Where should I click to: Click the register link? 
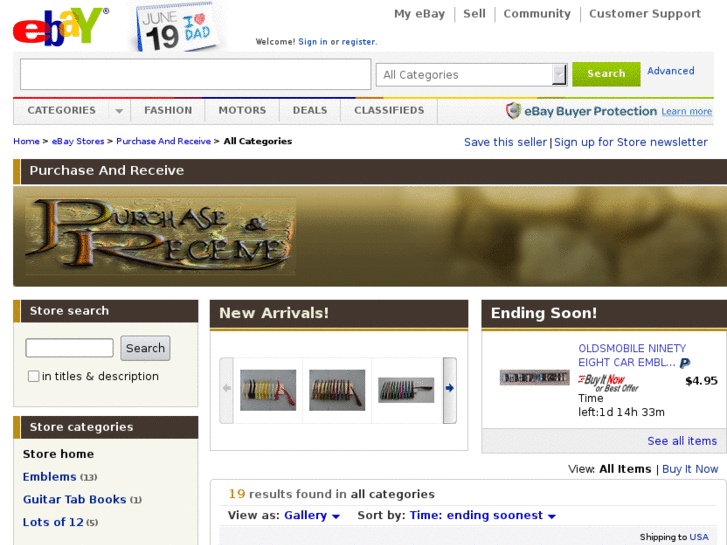click(358, 42)
